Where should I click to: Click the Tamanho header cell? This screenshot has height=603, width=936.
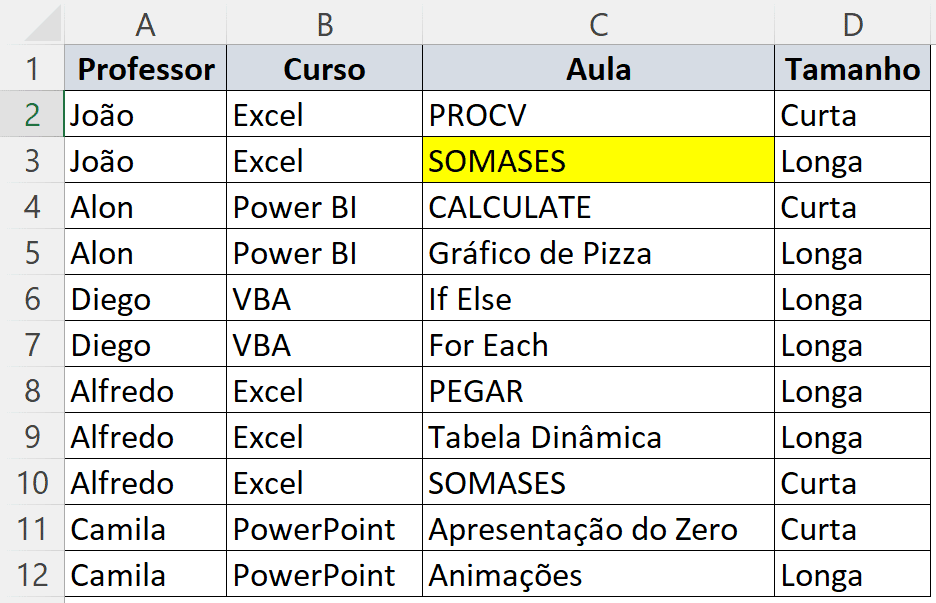click(x=852, y=69)
